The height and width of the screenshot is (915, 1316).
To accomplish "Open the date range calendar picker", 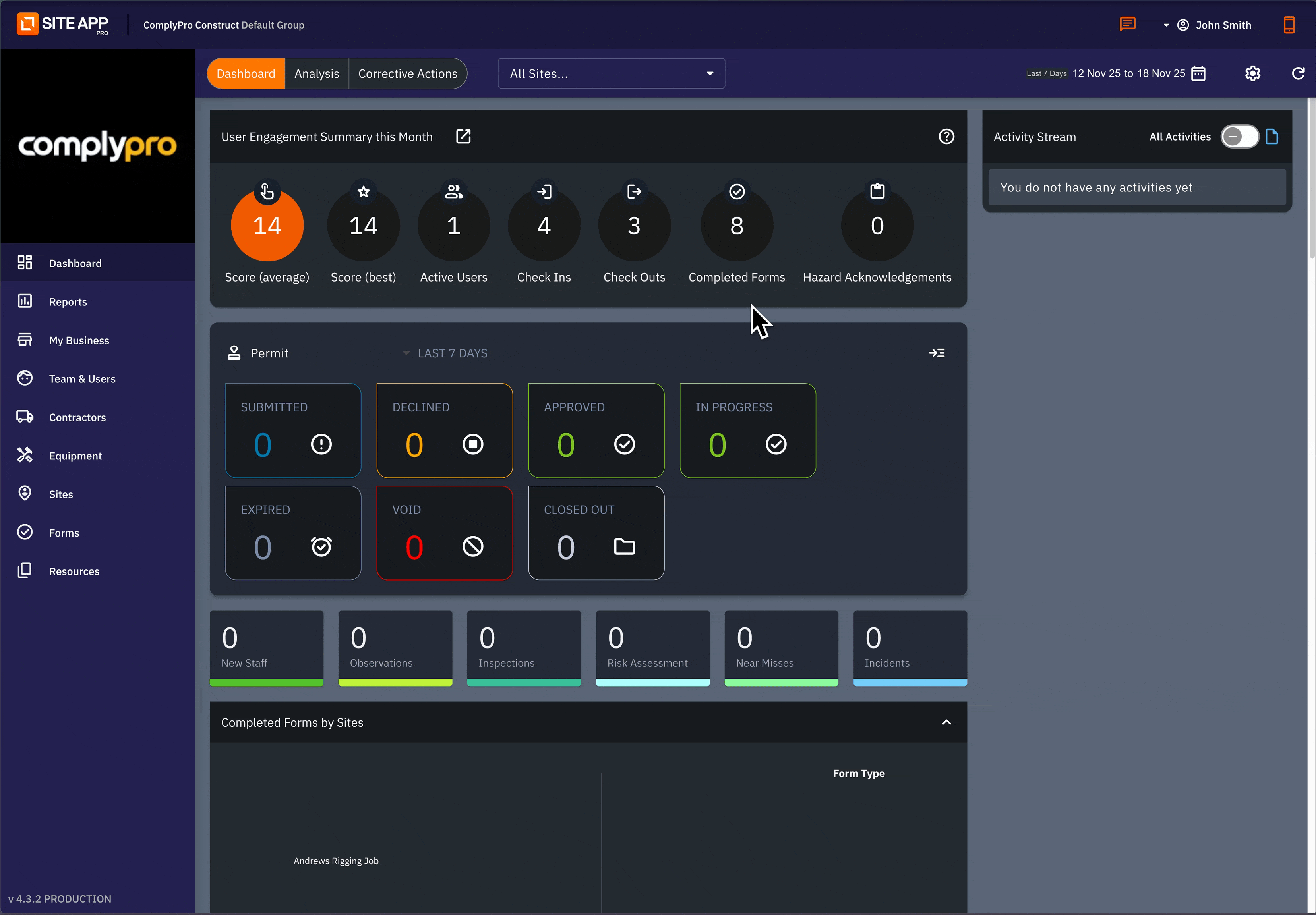I will [x=1198, y=73].
